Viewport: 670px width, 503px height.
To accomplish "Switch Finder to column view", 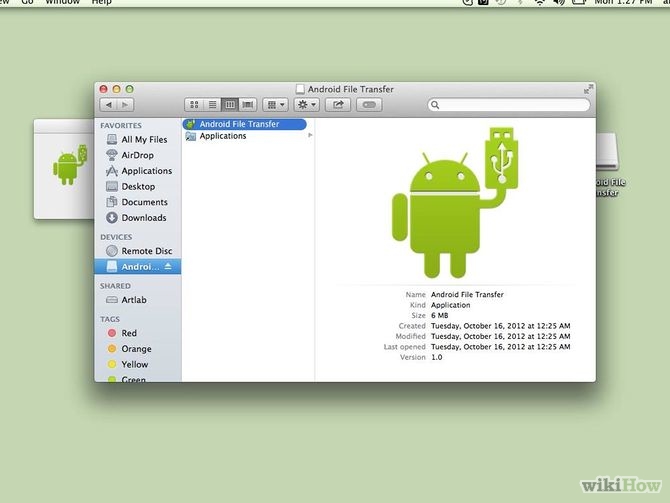I will tap(230, 105).
